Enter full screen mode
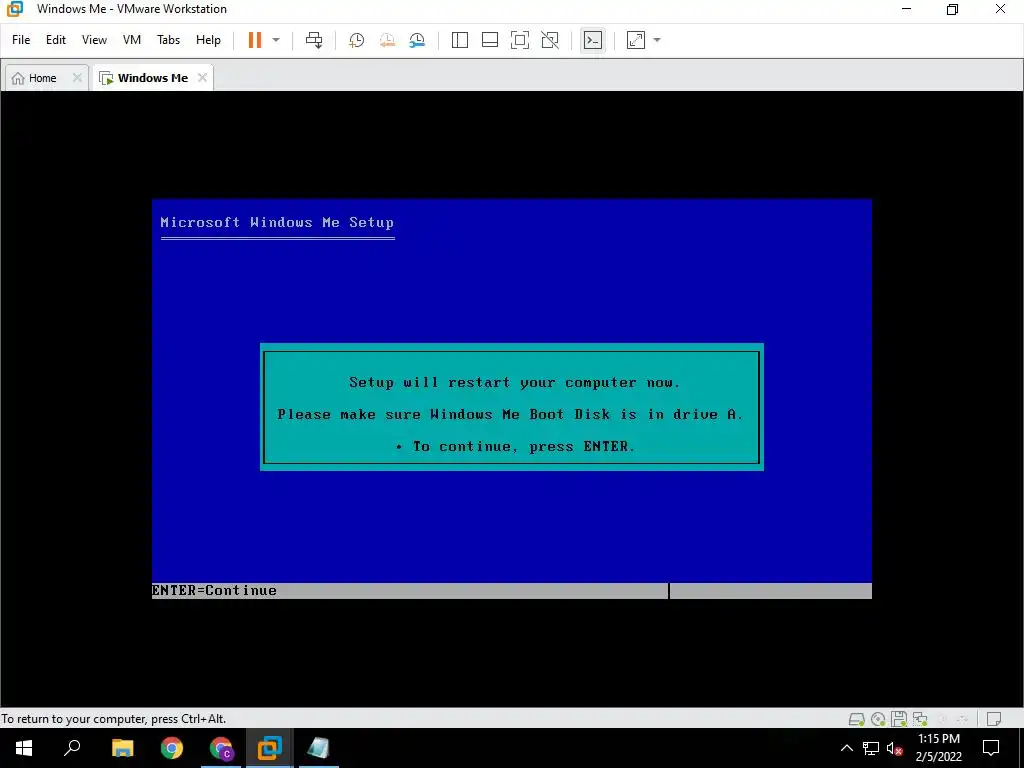The width and height of the screenshot is (1024, 768). pyautogui.click(x=520, y=40)
